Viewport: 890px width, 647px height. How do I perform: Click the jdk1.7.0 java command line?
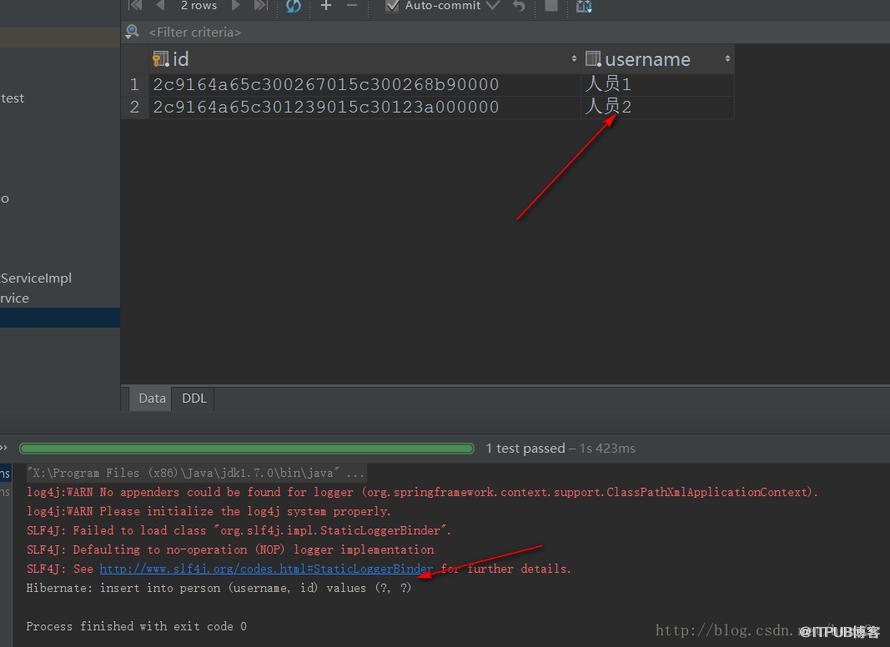click(196, 473)
